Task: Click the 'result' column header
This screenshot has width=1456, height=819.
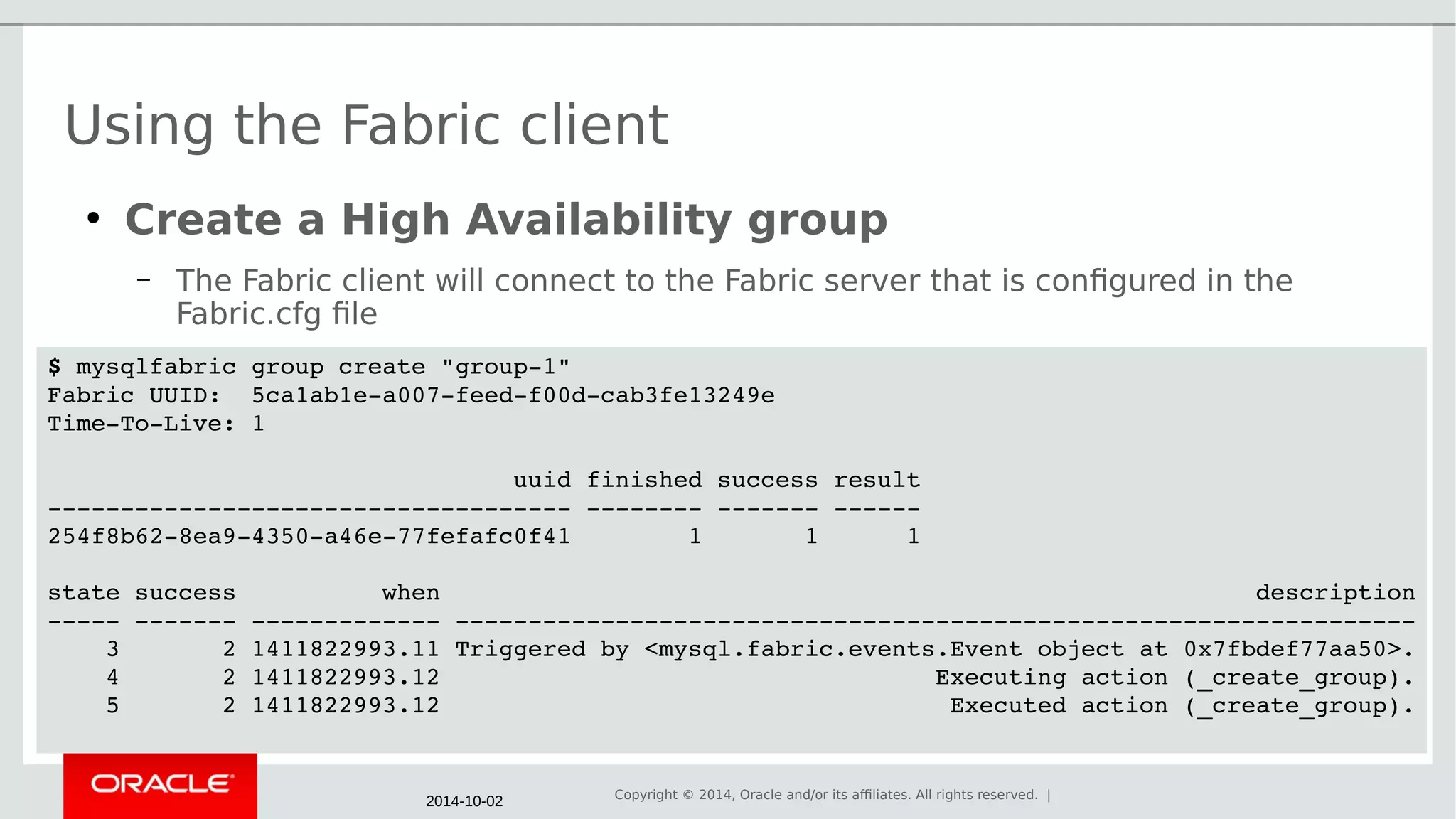Action: [x=877, y=481]
